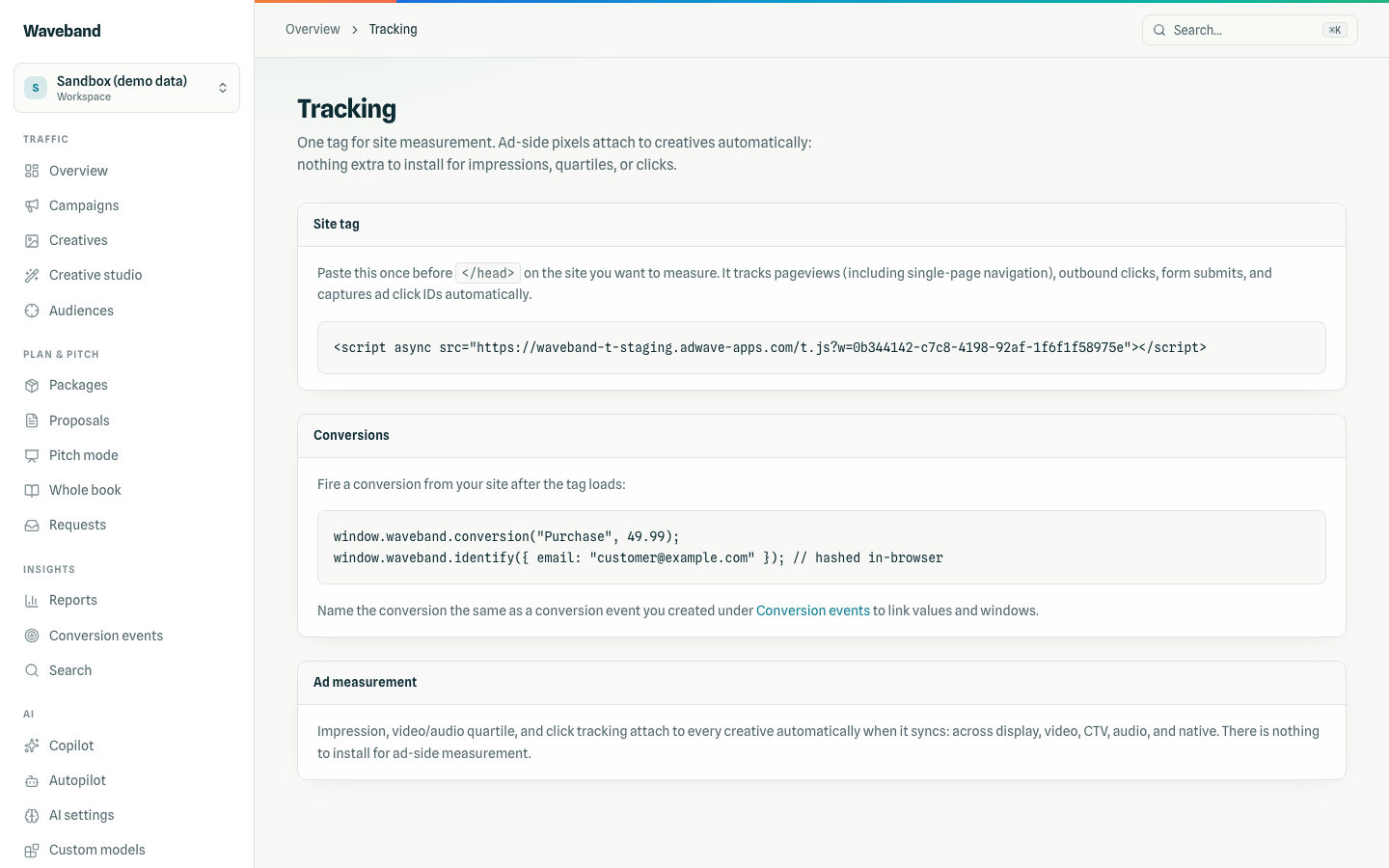Navigate to Pitch mode
The image size is (1389, 868).
[126, 455]
